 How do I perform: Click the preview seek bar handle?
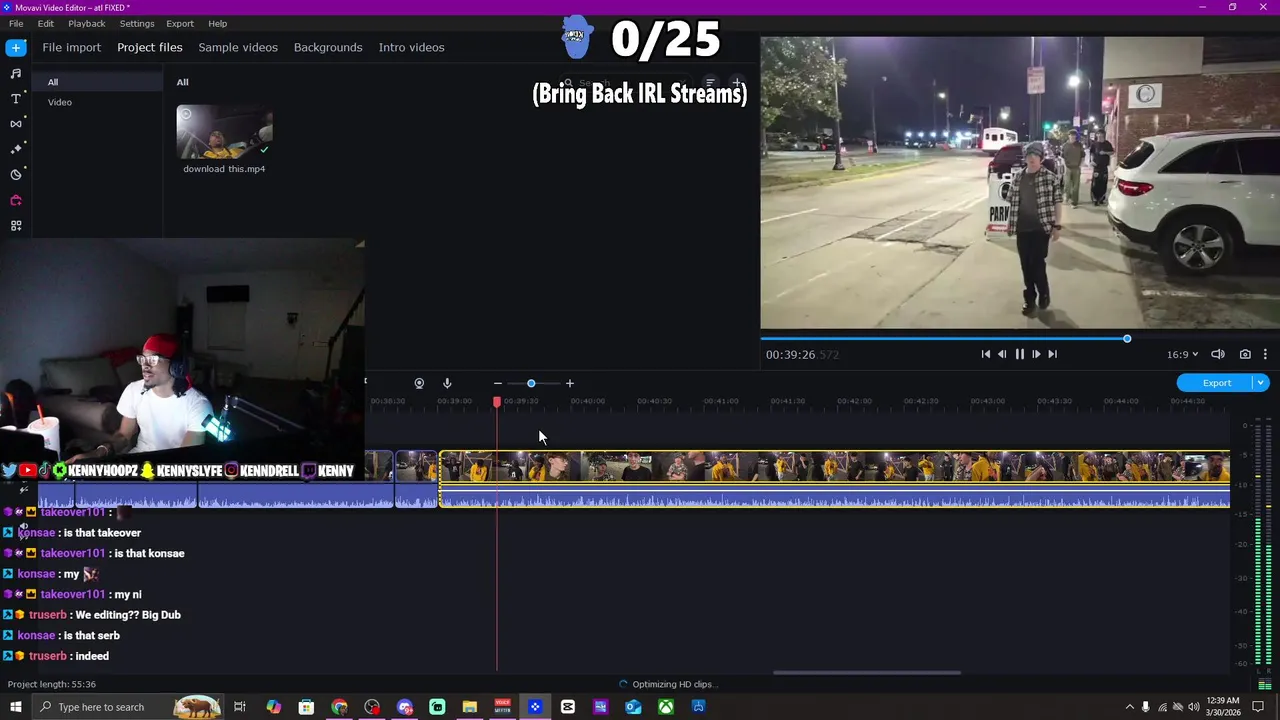pos(1127,339)
